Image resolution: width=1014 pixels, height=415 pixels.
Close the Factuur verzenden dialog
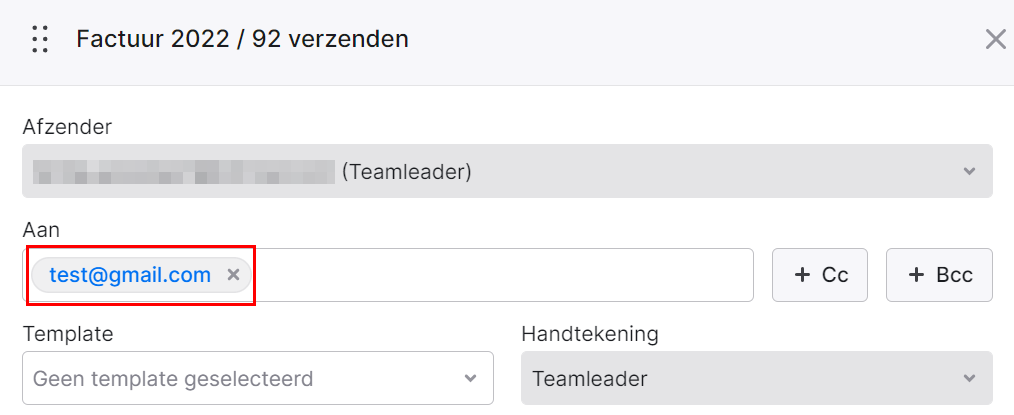coord(996,39)
